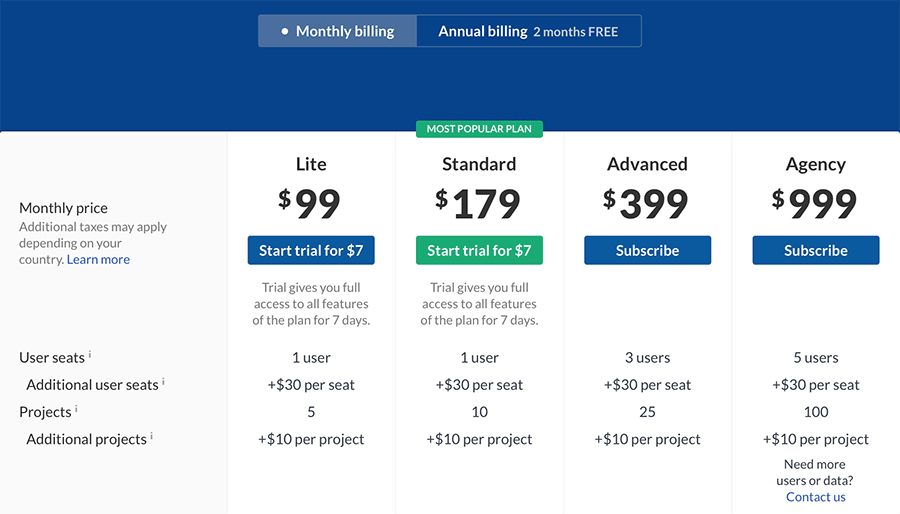
Task: Subscribe to the Agency plan
Action: tap(816, 251)
